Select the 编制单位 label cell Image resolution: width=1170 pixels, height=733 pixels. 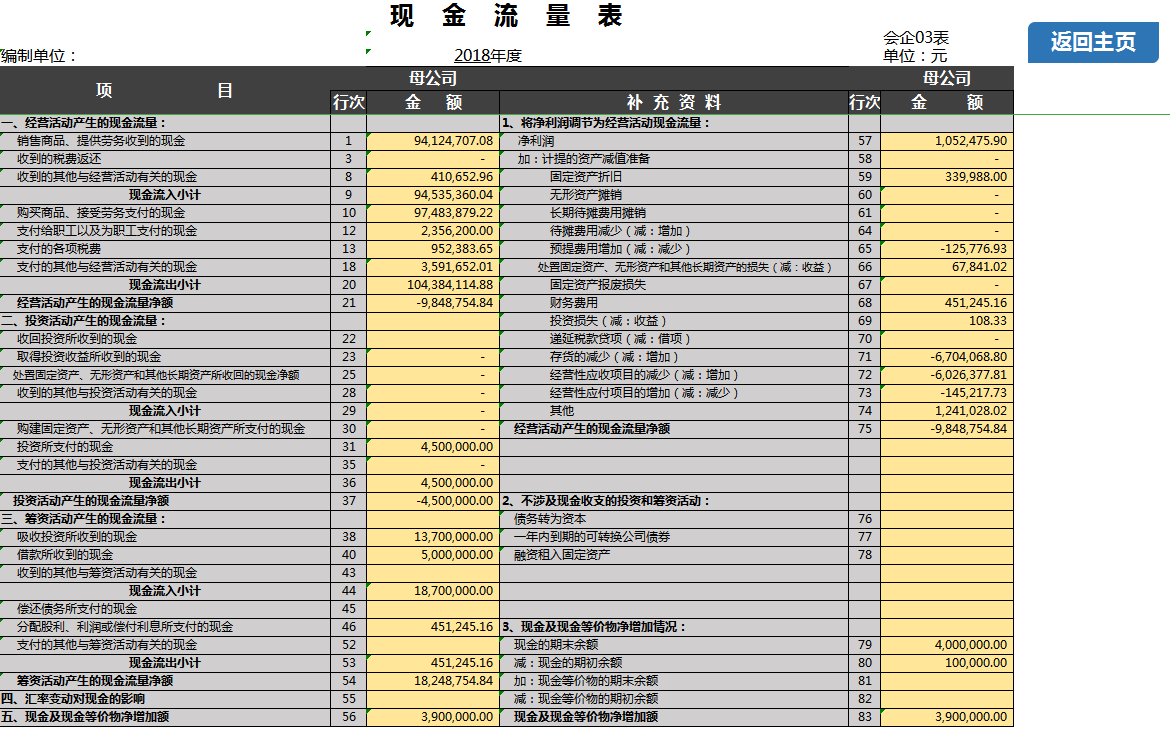pyautogui.click(x=40, y=57)
